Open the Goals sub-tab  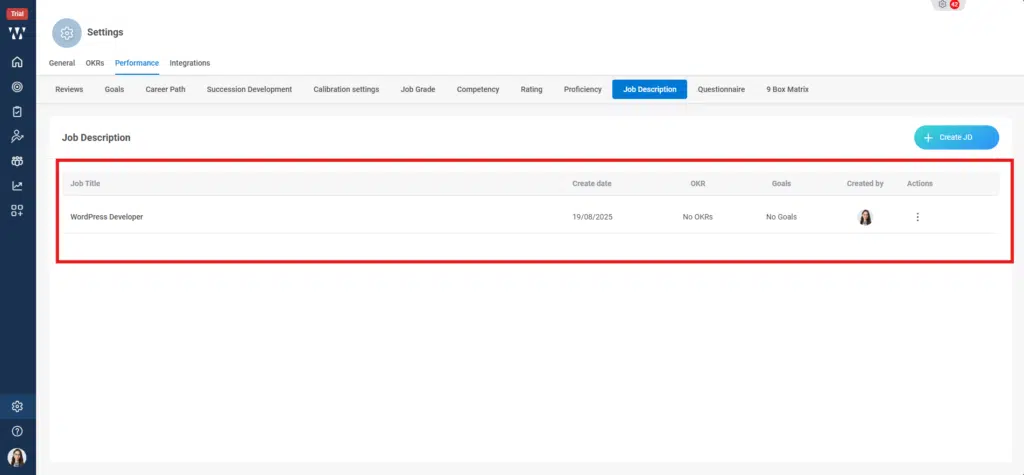click(114, 90)
